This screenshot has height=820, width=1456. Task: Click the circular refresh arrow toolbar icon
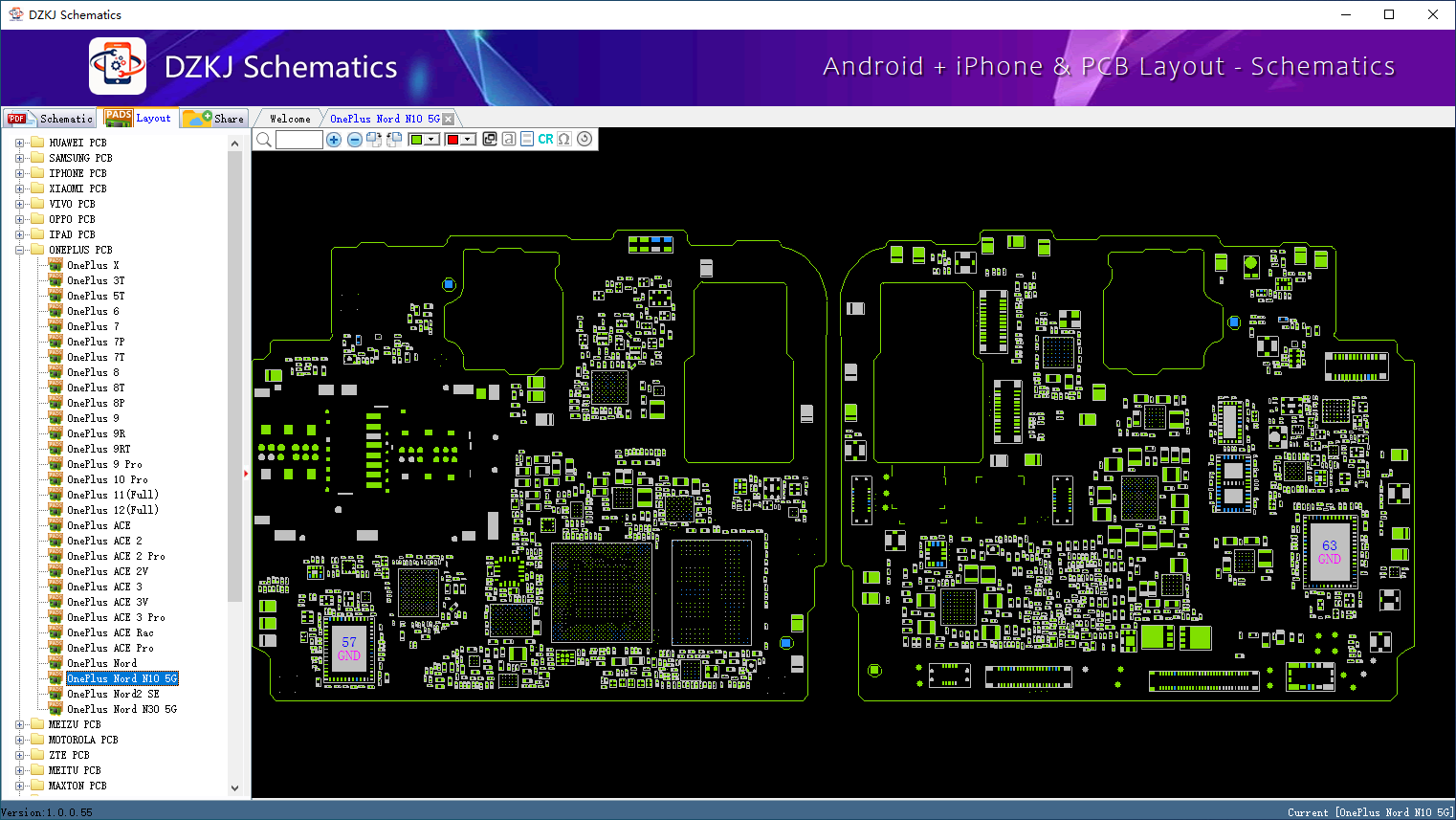[585, 139]
